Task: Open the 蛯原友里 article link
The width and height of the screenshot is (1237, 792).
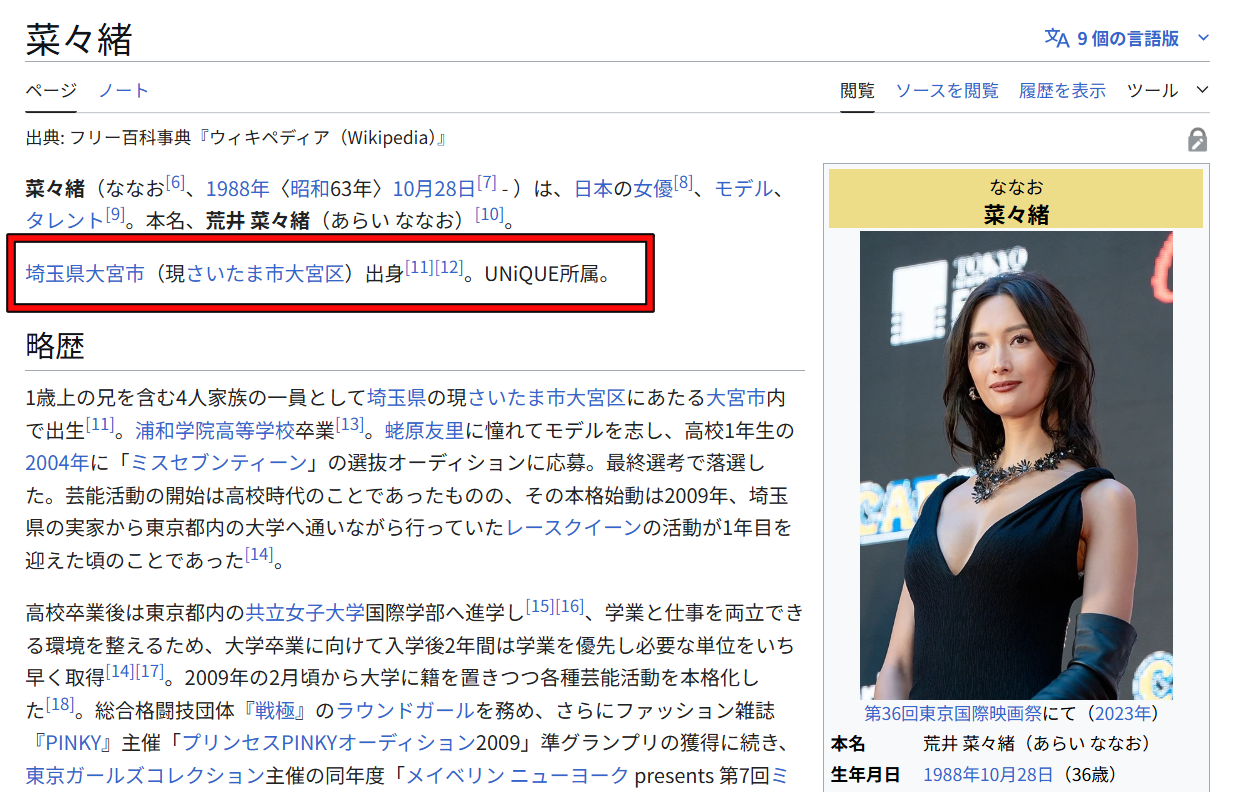Action: [x=424, y=431]
